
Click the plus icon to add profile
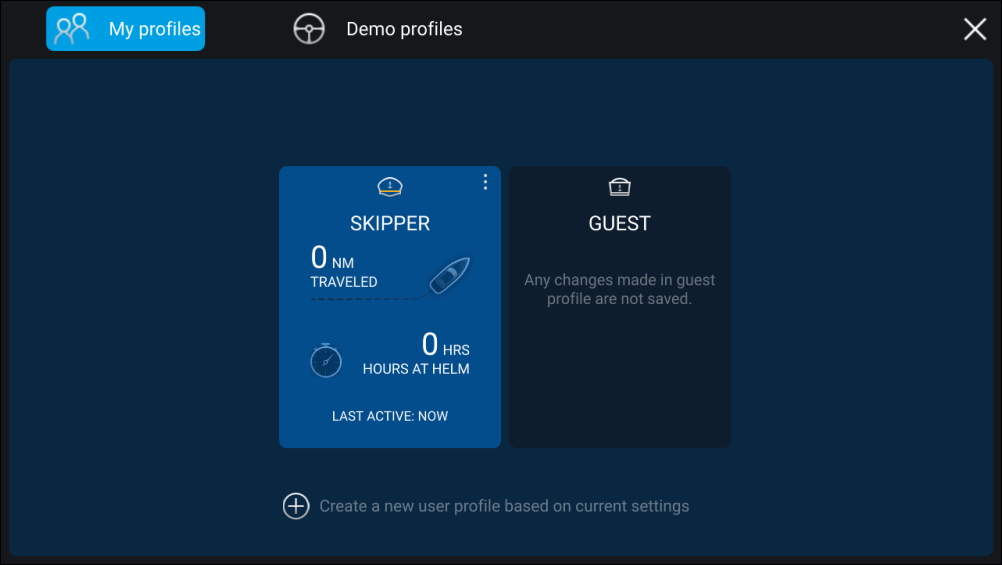pyautogui.click(x=296, y=506)
